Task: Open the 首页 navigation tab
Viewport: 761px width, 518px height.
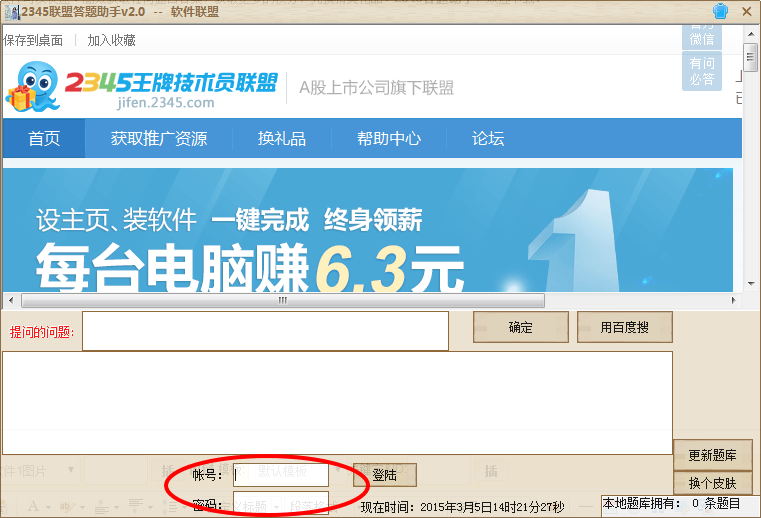Action: pyautogui.click(x=44, y=138)
